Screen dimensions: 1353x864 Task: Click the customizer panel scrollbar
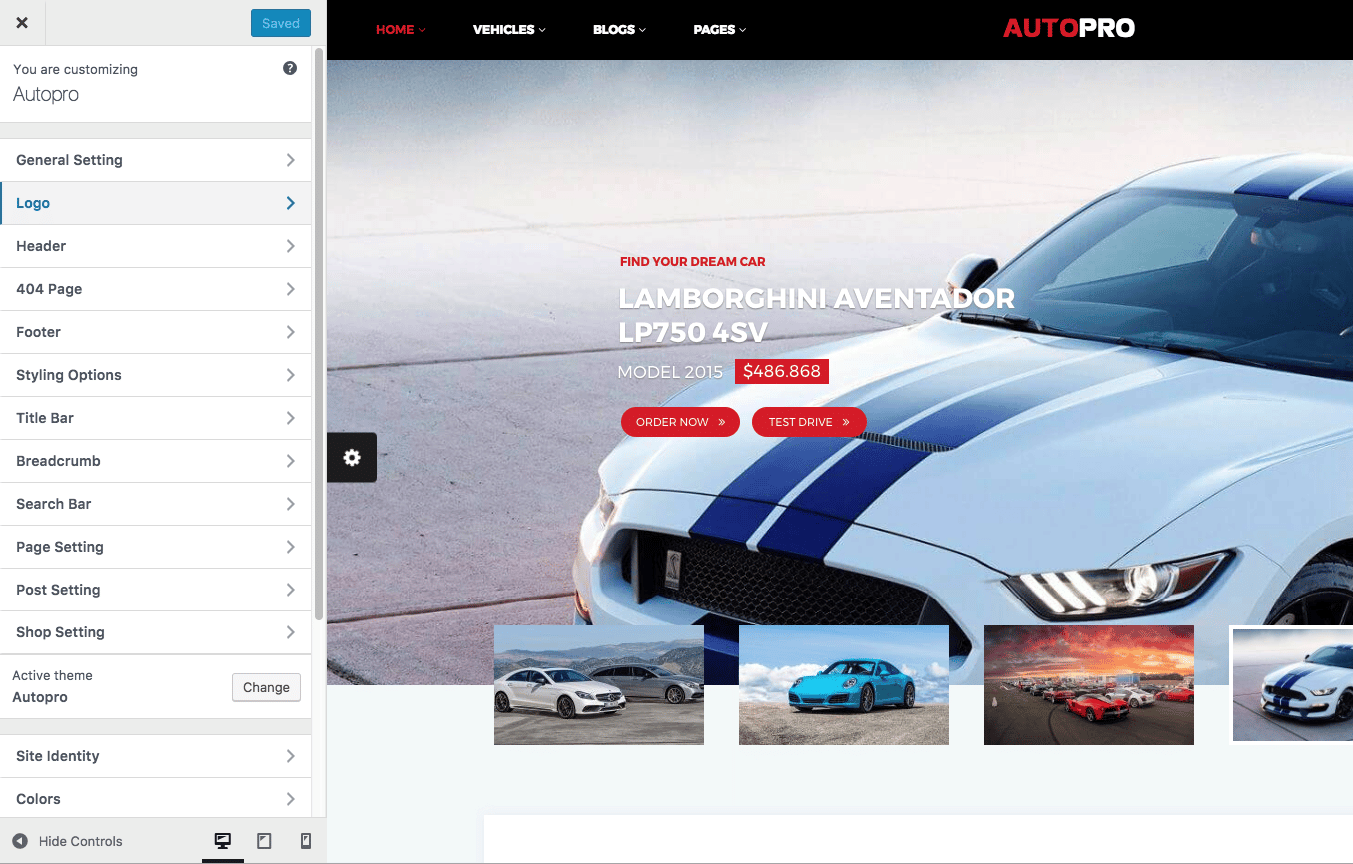[x=319, y=333]
